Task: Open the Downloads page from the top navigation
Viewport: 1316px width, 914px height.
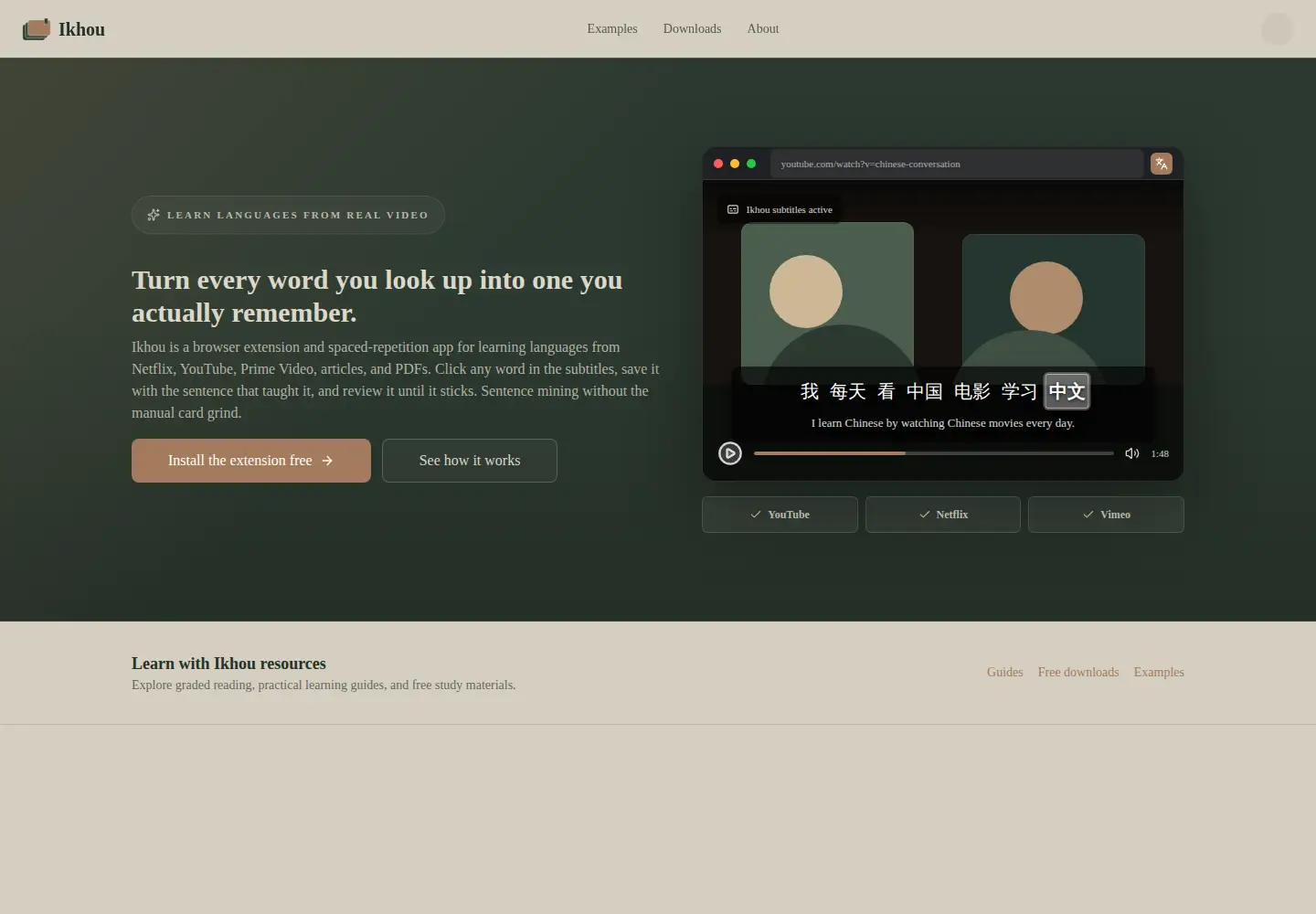Action: click(692, 29)
